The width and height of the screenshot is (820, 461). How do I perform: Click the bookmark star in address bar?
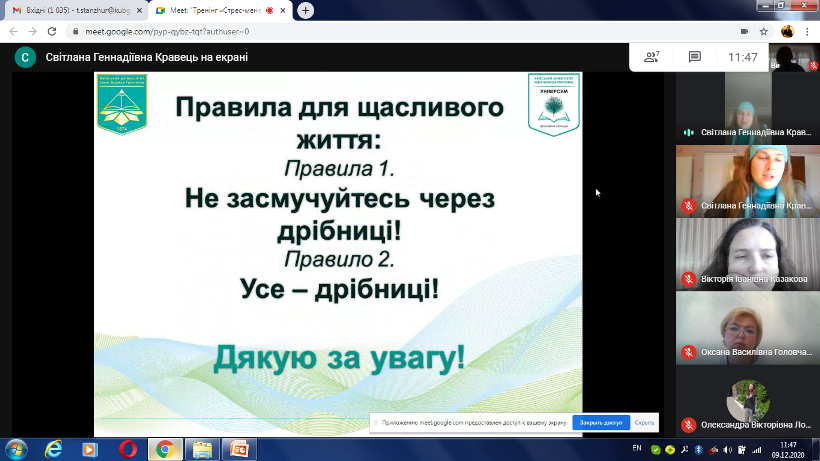coord(764,31)
